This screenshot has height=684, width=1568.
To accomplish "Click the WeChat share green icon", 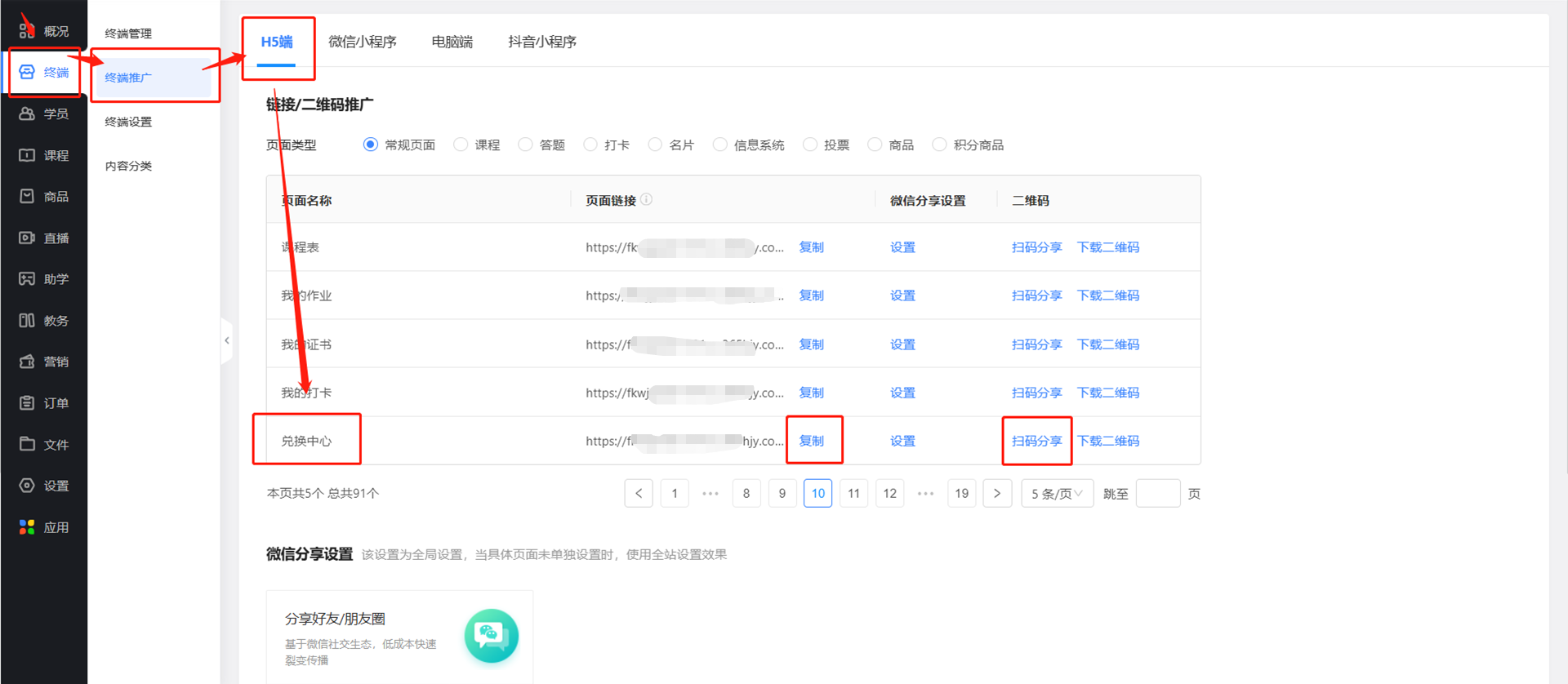I will click(491, 636).
